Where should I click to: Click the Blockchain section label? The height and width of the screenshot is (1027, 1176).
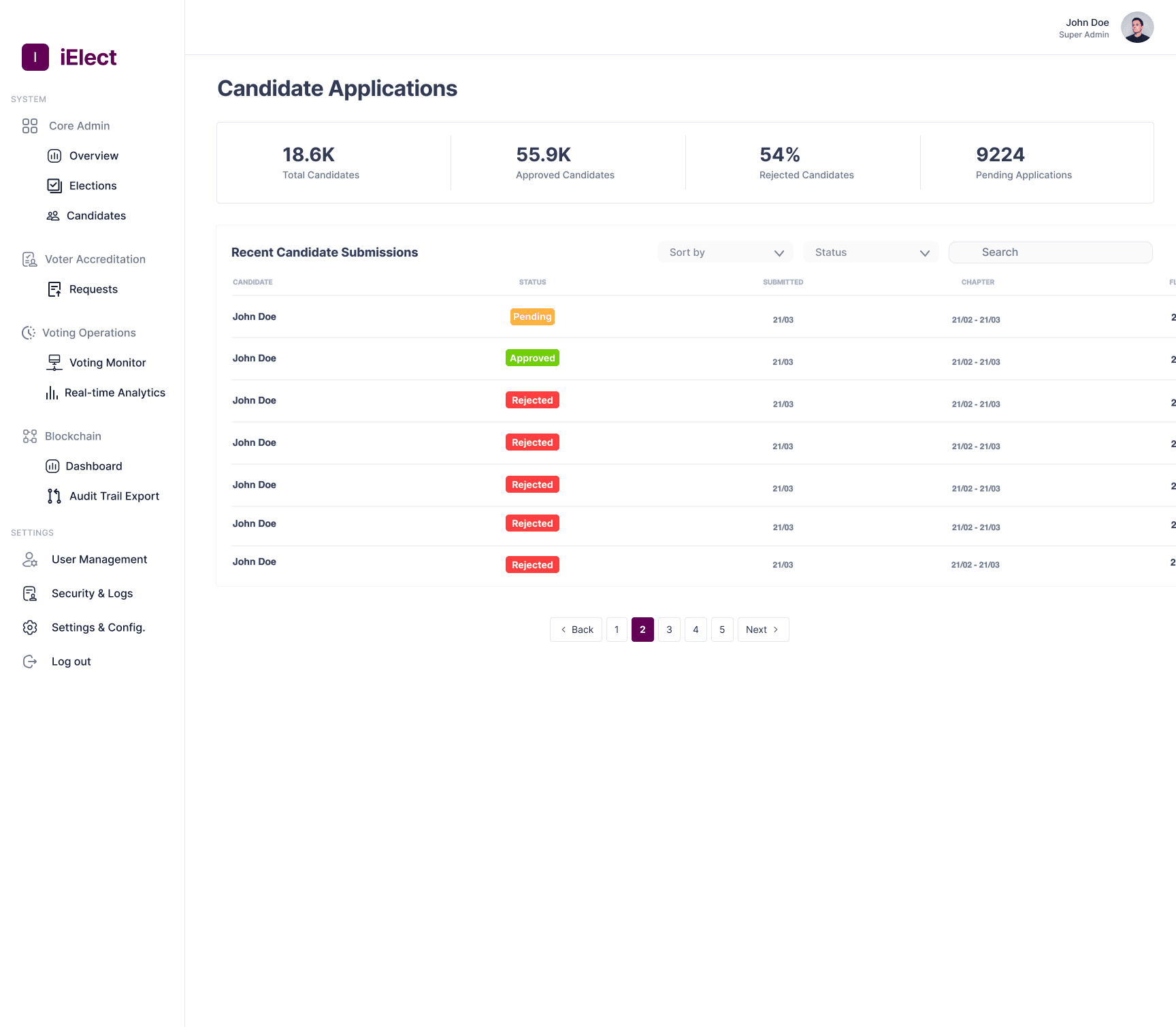[73, 436]
